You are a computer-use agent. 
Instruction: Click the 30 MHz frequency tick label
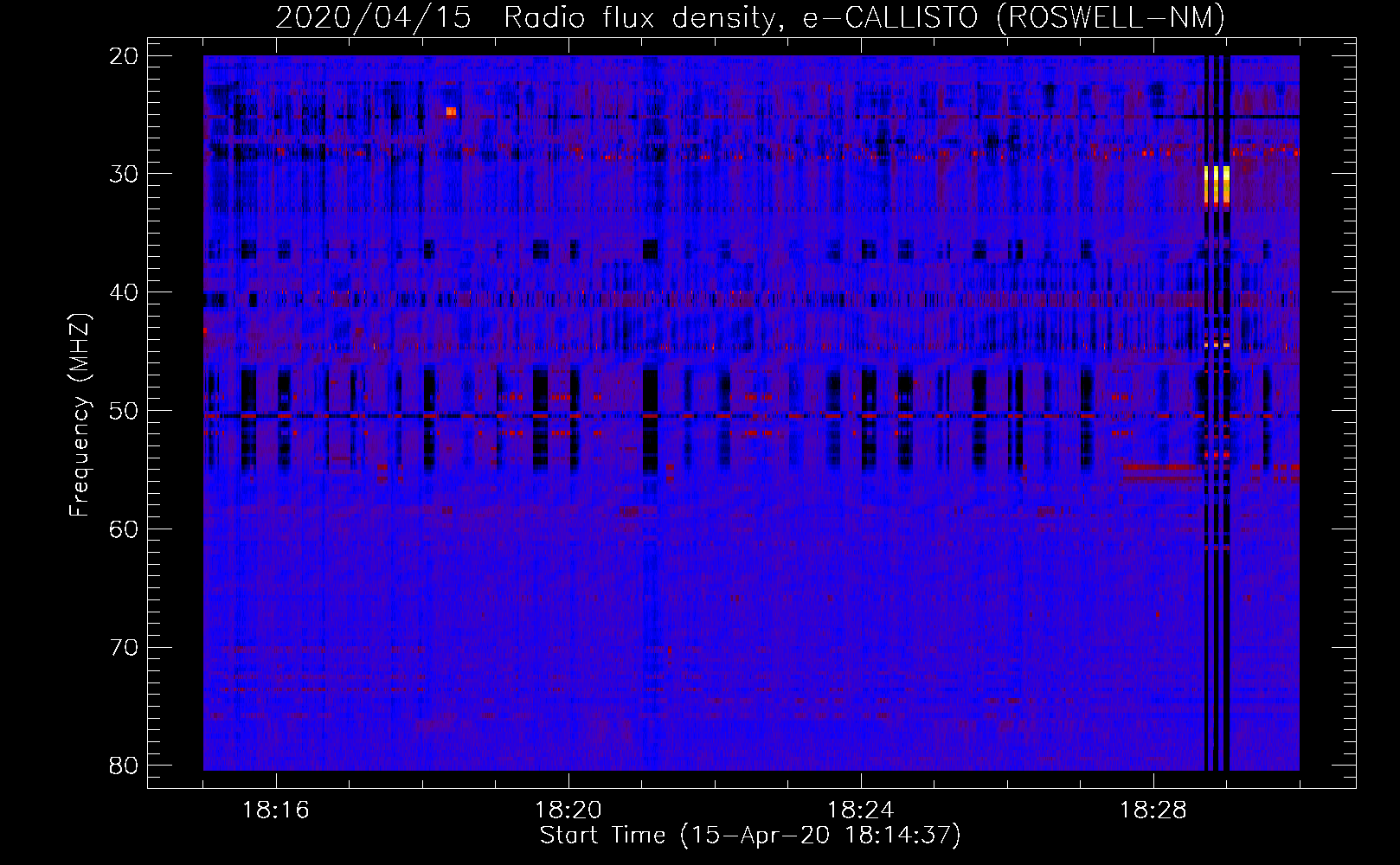125,174
